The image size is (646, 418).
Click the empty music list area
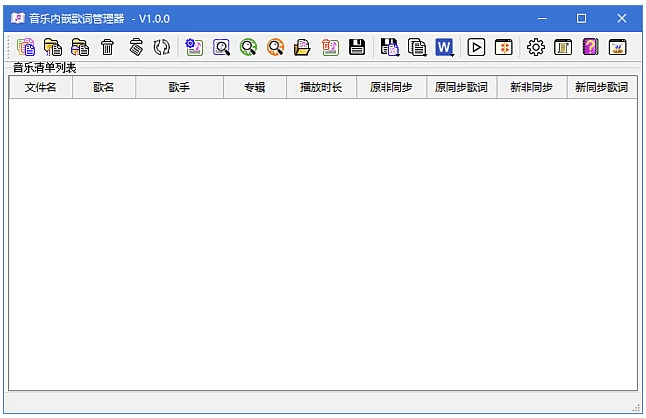322,240
